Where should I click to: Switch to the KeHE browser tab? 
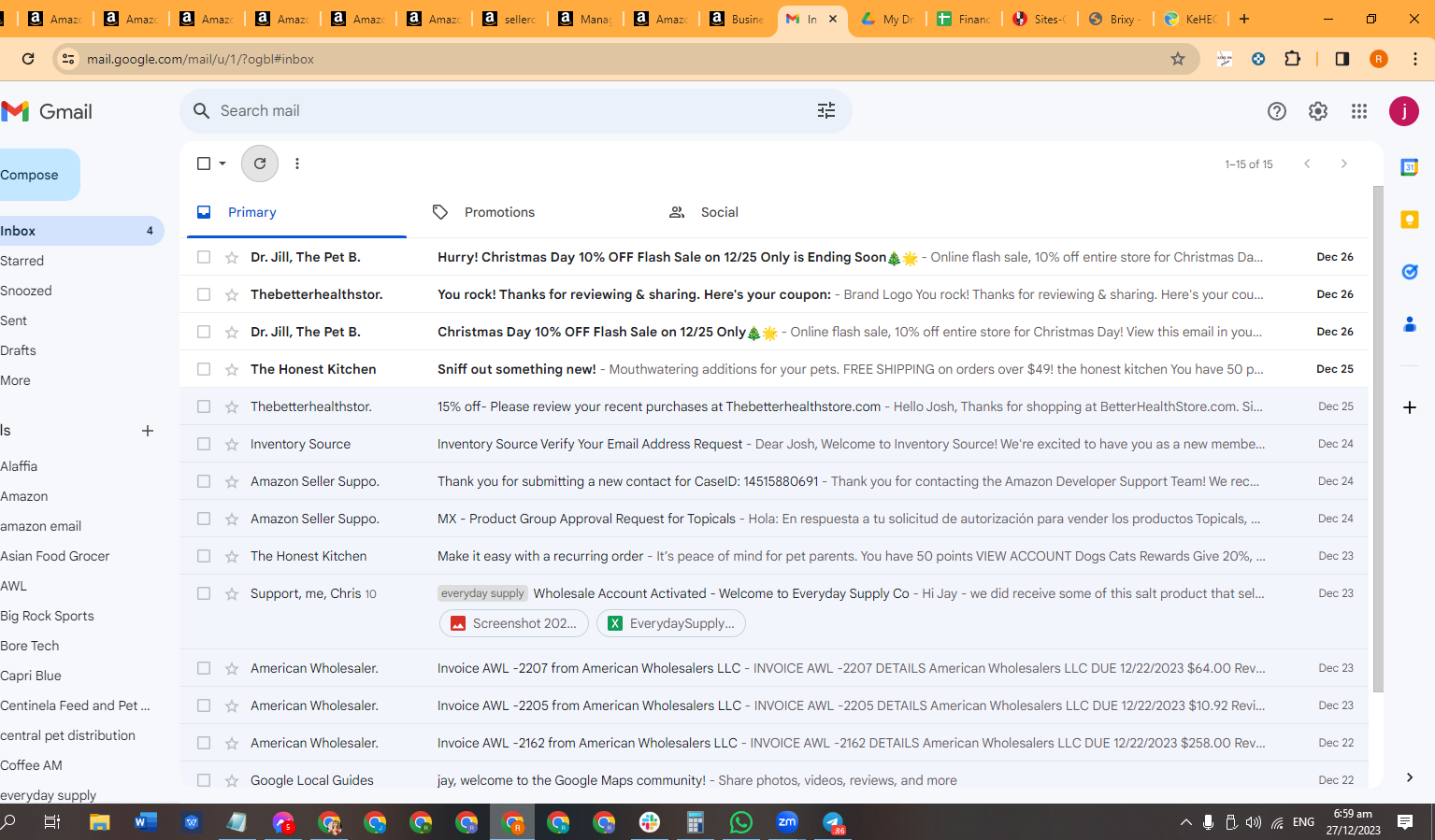tap(1191, 19)
